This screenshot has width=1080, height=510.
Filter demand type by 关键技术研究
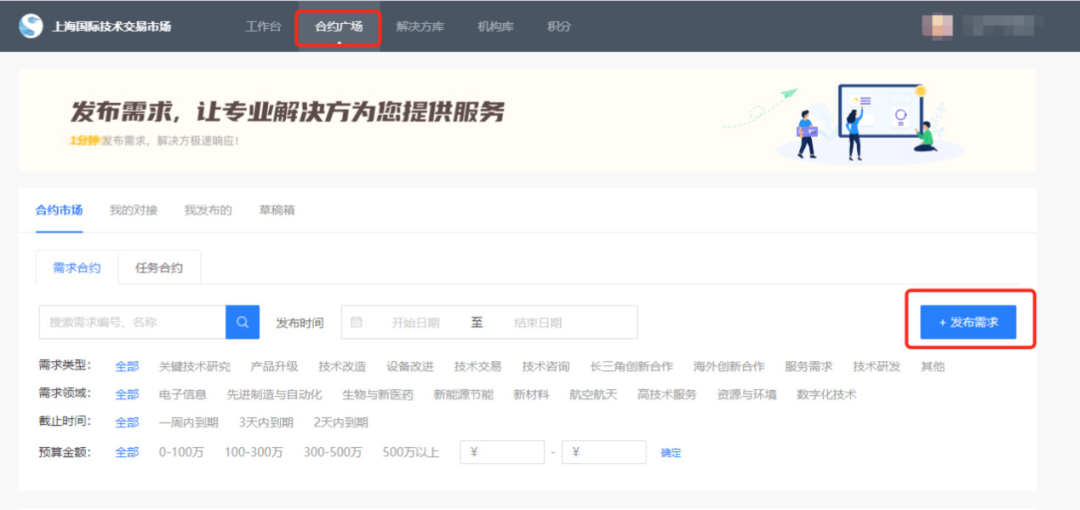[194, 367]
